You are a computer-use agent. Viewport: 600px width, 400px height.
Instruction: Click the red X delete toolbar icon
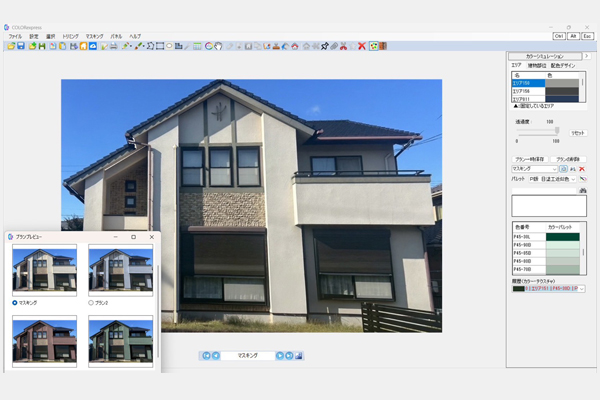362,46
